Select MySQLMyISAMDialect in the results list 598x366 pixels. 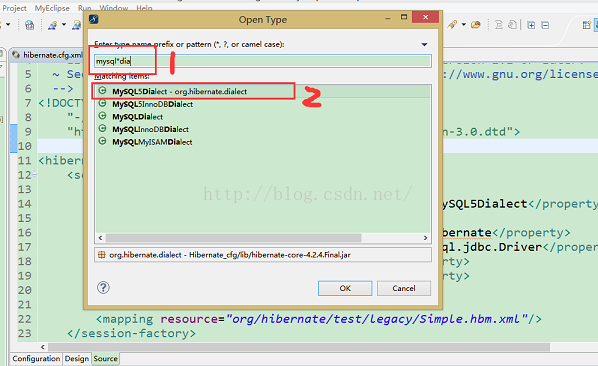[263, 142]
